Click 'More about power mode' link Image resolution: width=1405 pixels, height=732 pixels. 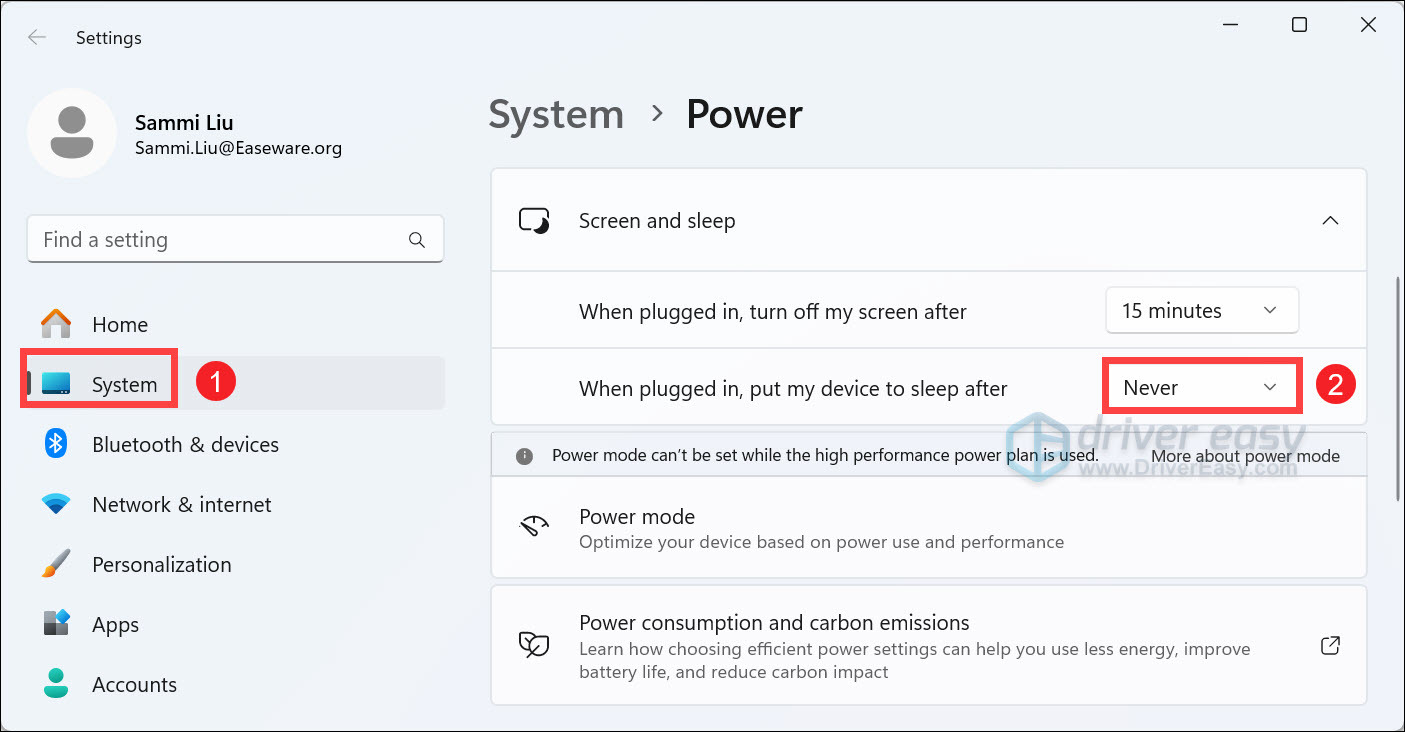coord(1245,456)
